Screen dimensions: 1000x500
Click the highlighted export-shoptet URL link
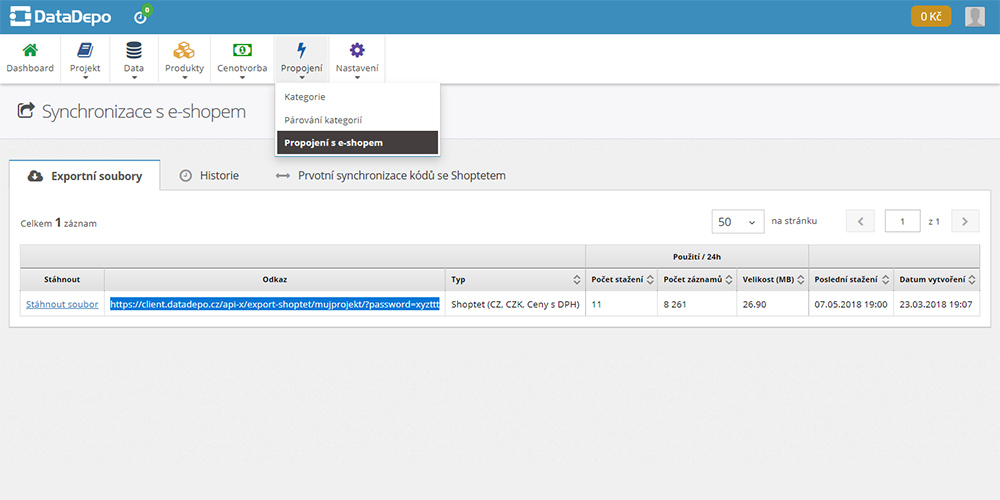pos(275,304)
